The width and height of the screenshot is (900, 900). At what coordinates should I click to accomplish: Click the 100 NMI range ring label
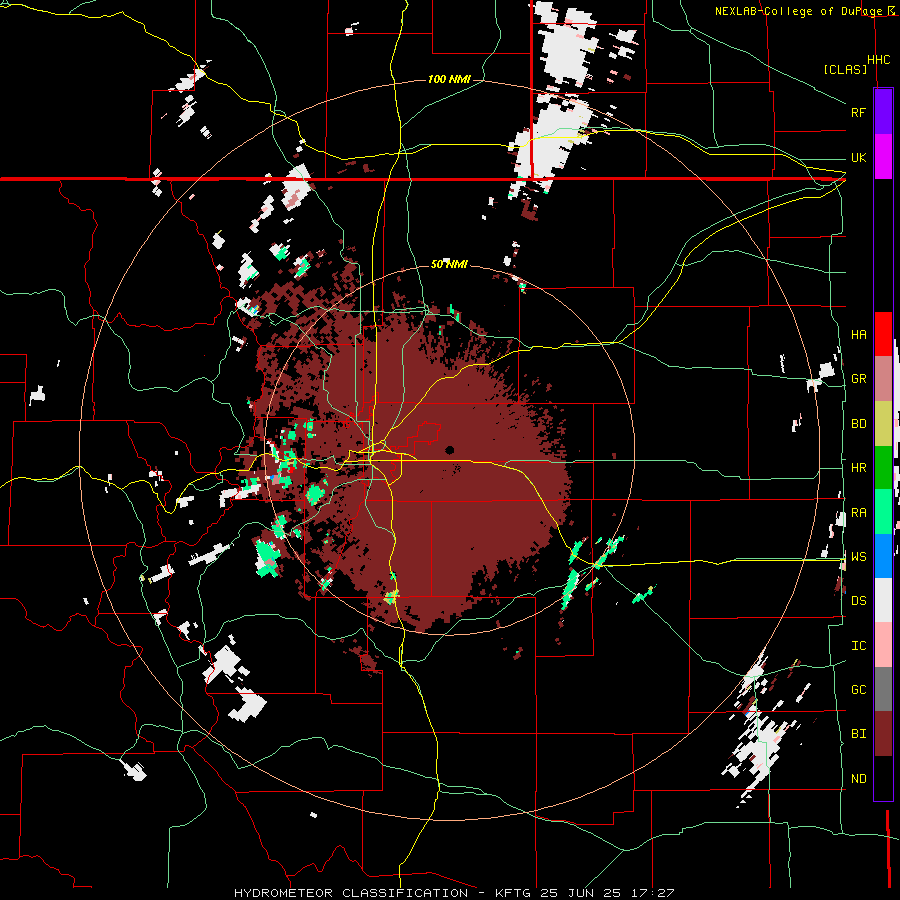[449, 79]
